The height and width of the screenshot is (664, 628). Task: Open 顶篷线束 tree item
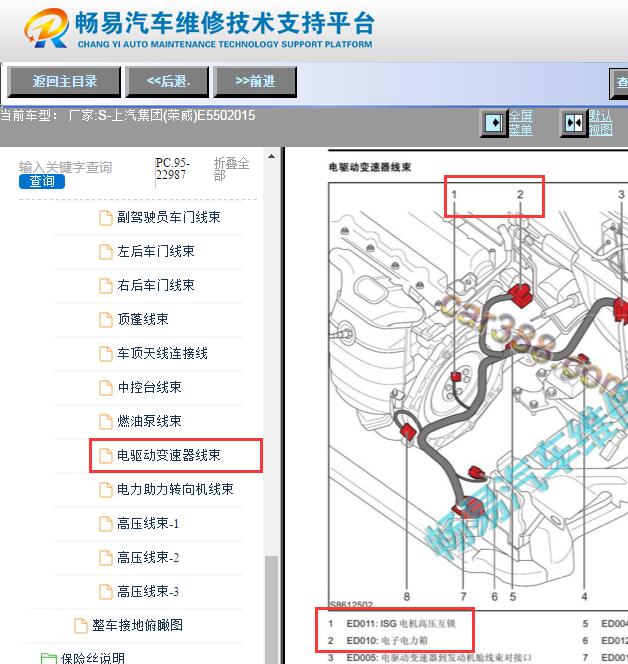tap(143, 319)
